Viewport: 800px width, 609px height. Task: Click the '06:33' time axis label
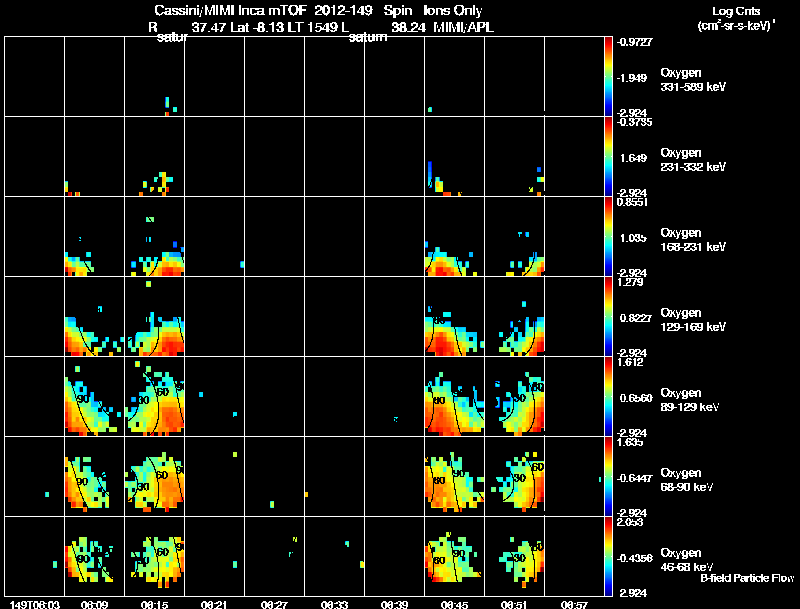[334, 605]
